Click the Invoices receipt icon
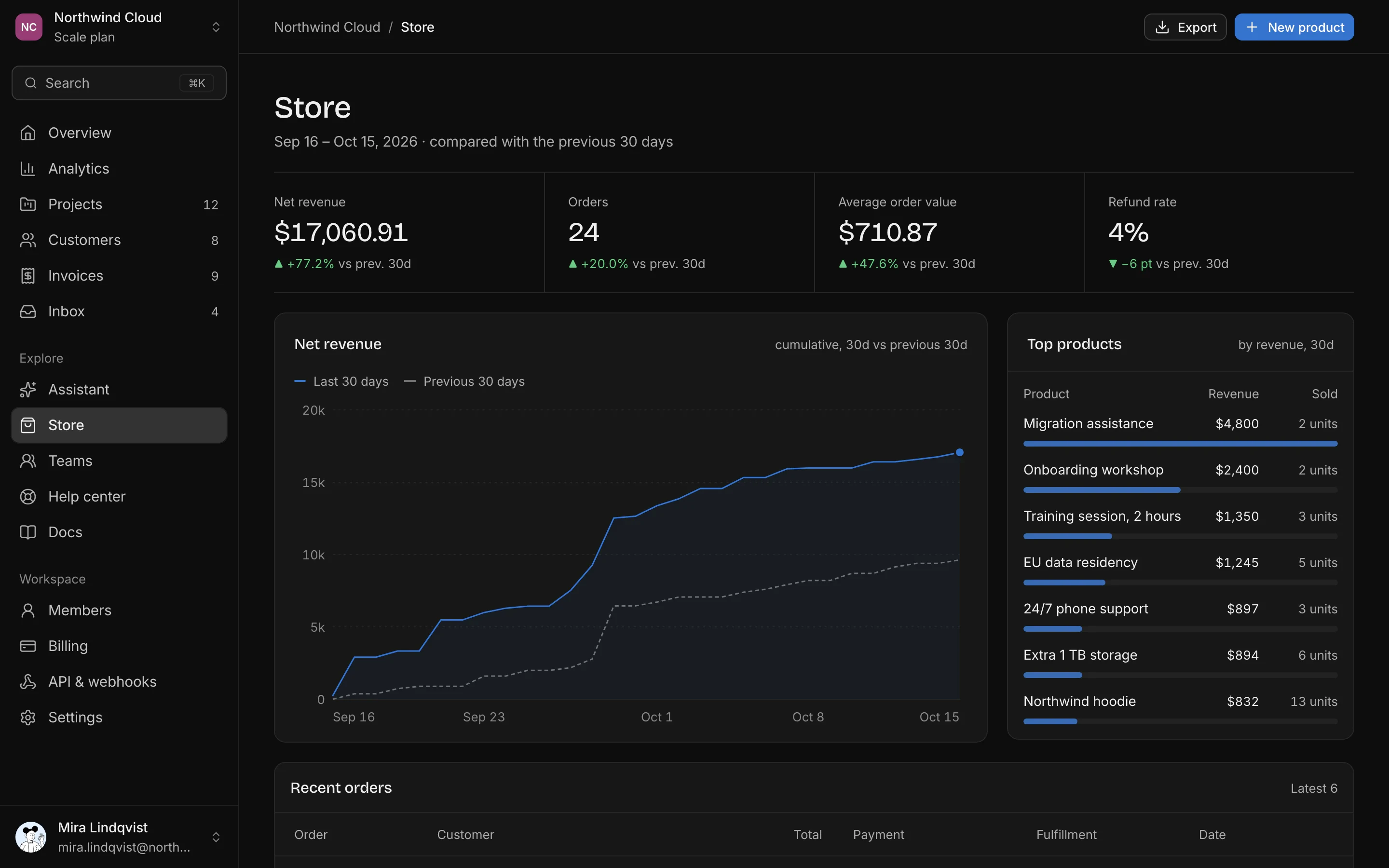Viewport: 1389px width, 868px height. [27, 275]
